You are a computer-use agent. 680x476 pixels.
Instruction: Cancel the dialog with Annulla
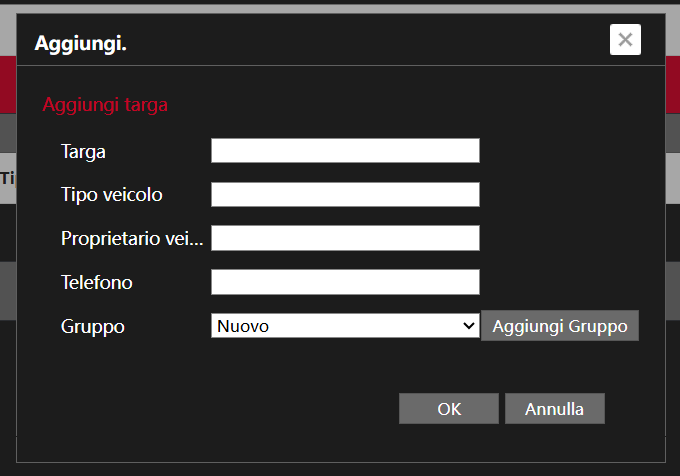[554, 408]
